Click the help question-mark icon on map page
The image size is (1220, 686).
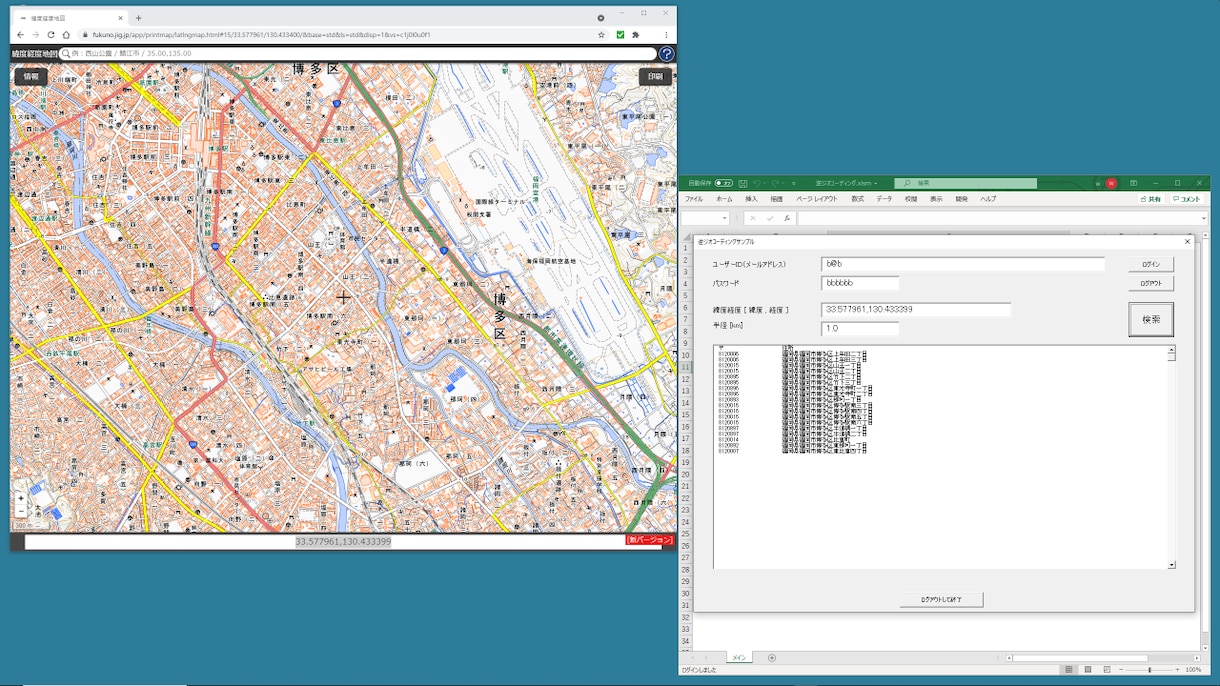click(x=666, y=54)
